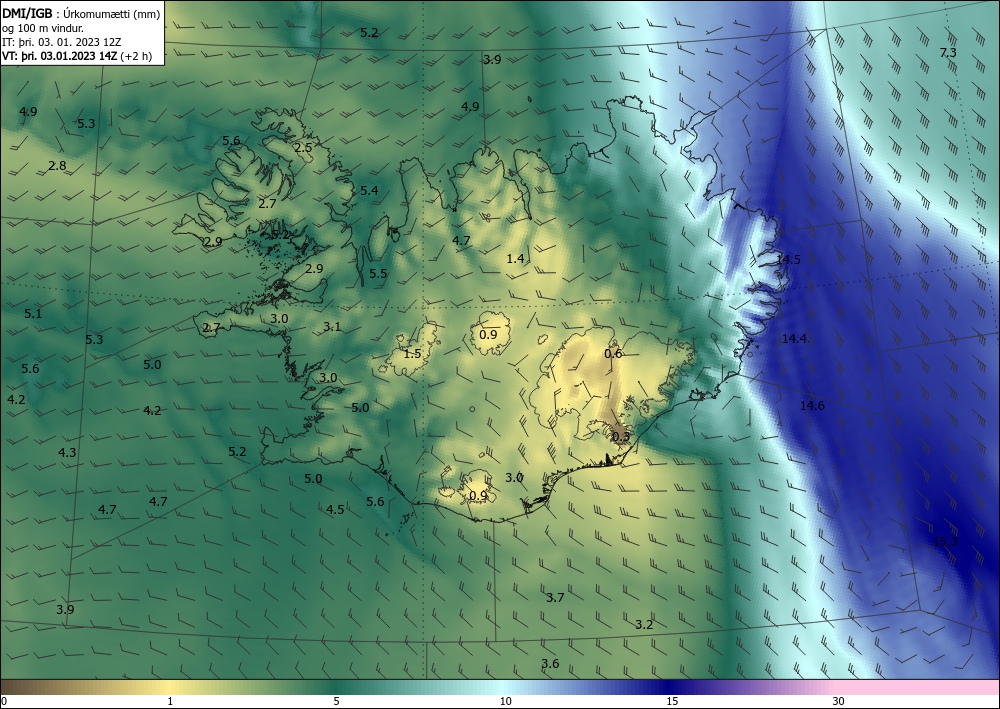Image resolution: width=1000 pixels, height=709 pixels.
Task: Click the 14.6 value label
Action: (x=812, y=405)
